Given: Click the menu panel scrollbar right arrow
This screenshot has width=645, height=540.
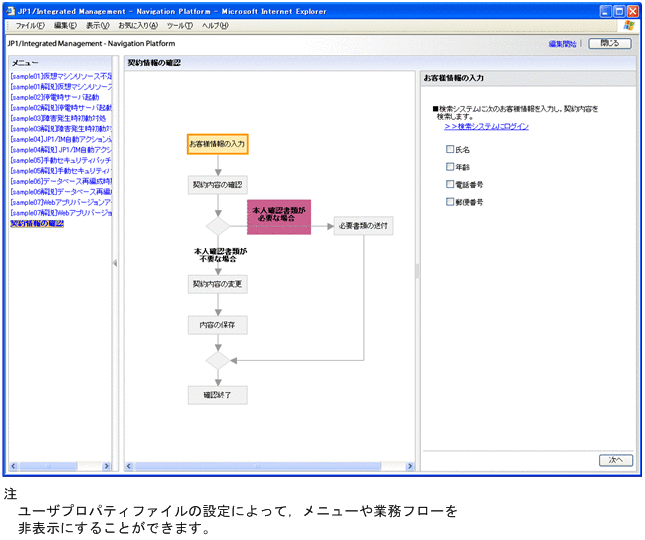Looking at the screenshot, I should coord(107,466).
